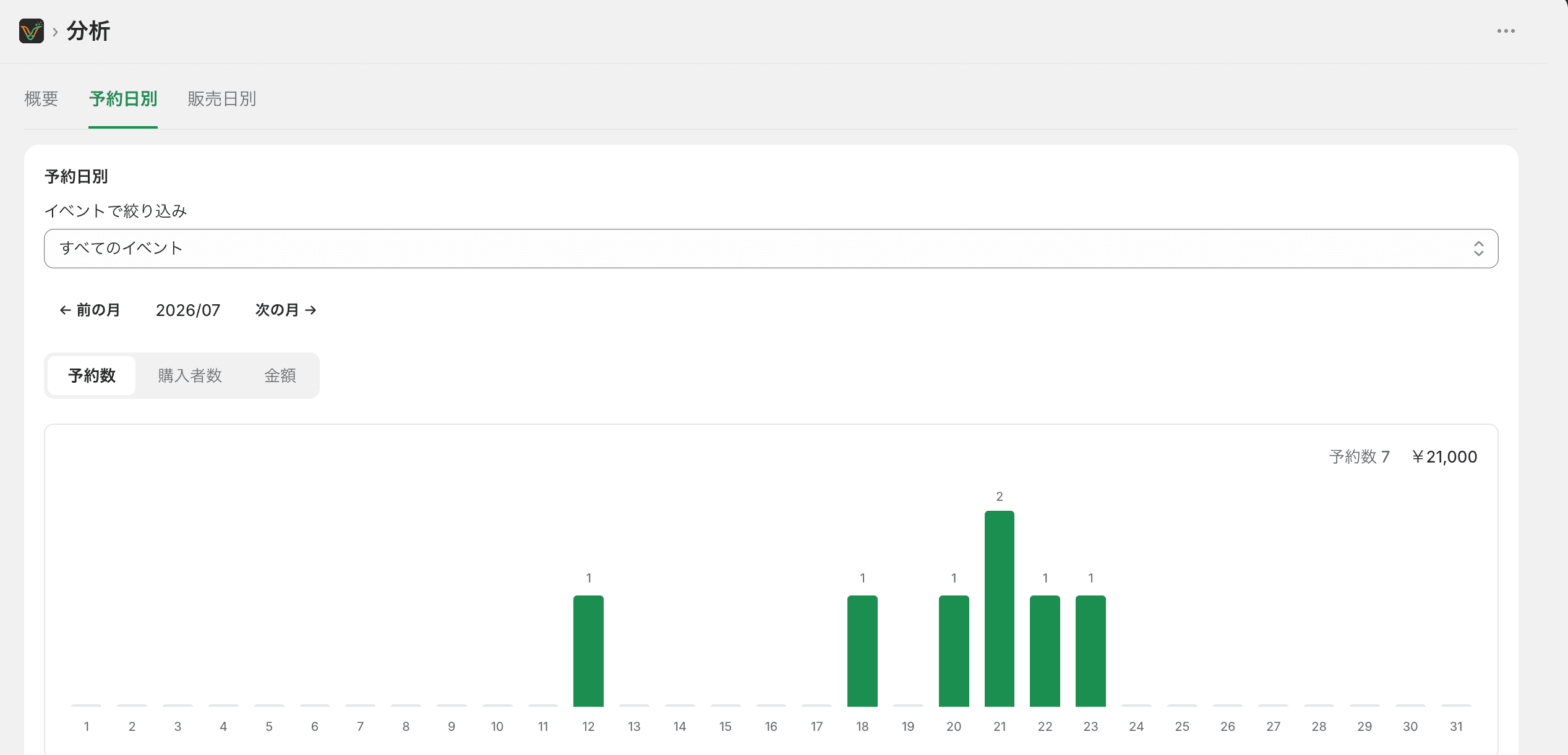Screen dimensions: 1568x755
Task: Click axis label 15 on the chart
Action: [x=726, y=727]
